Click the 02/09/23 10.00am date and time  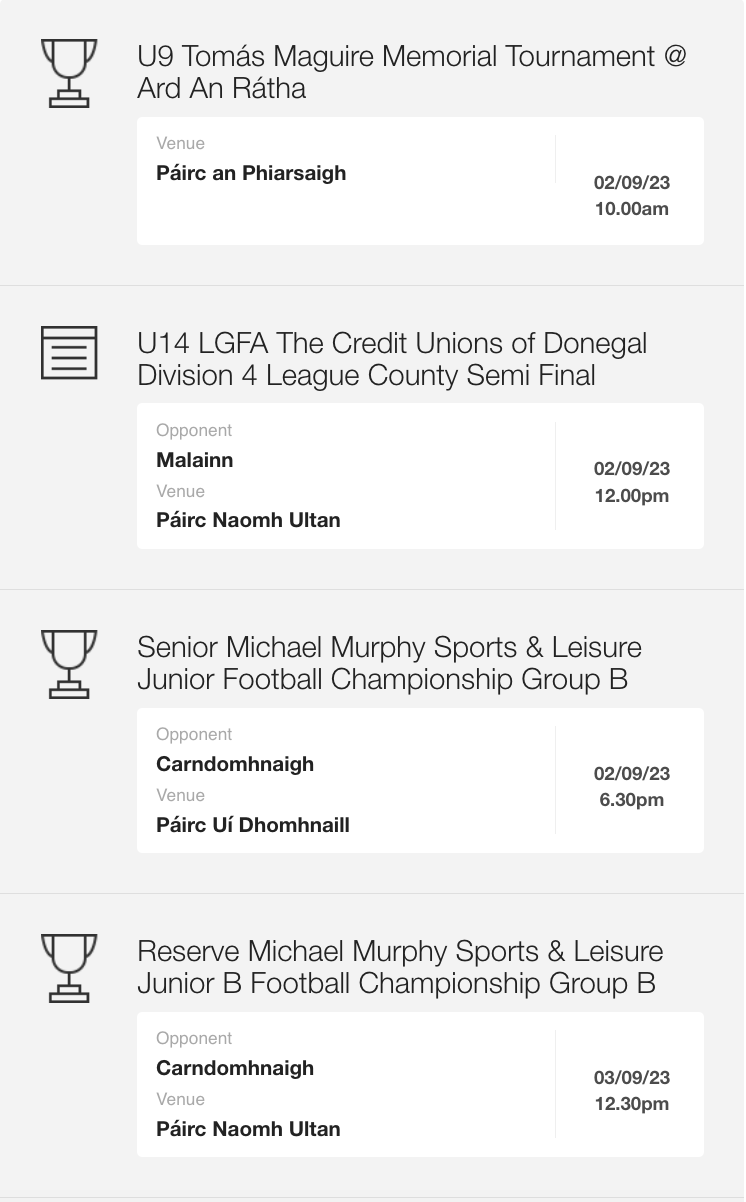(631, 196)
